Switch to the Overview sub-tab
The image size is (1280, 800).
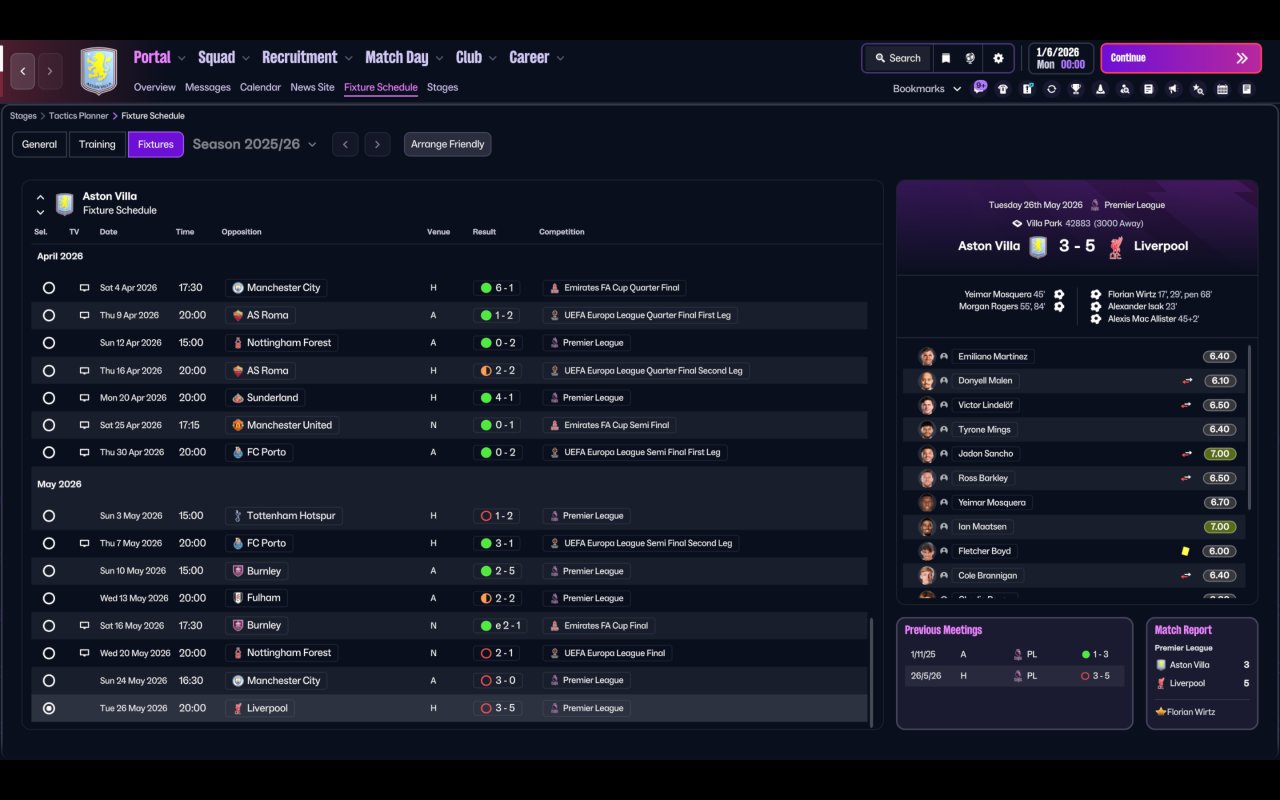[154, 87]
